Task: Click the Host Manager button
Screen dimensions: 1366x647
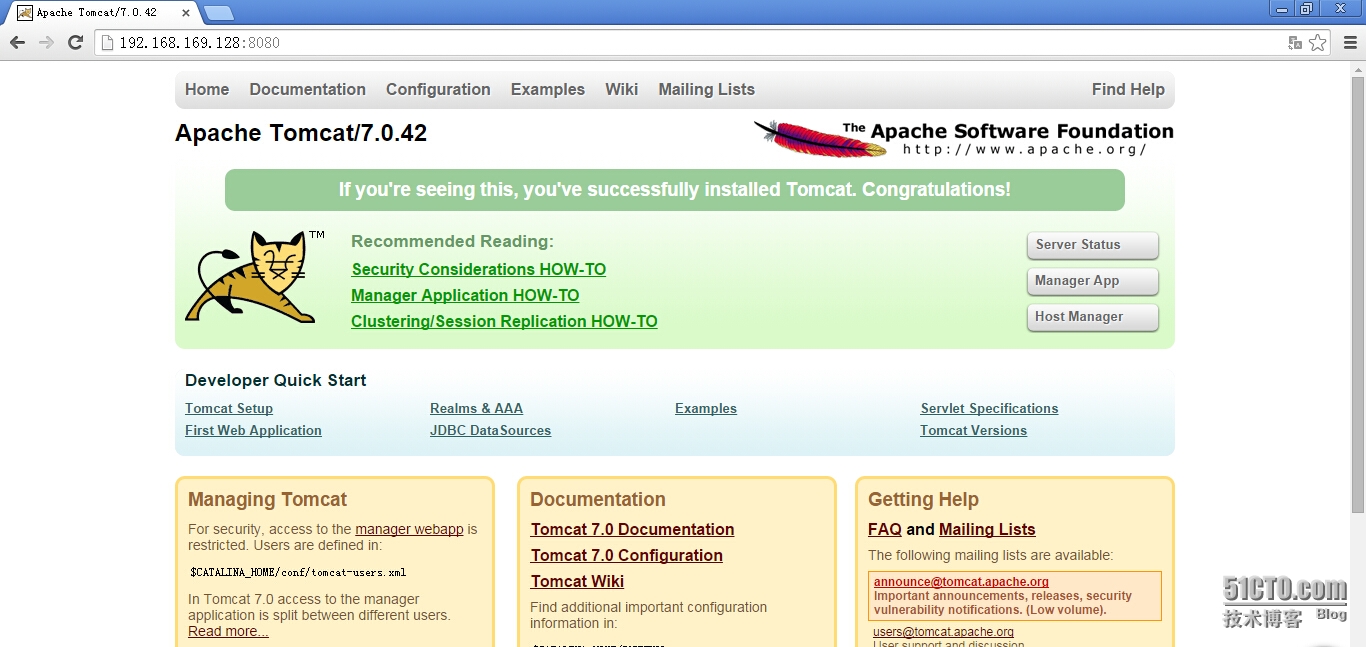Action: [1092, 317]
